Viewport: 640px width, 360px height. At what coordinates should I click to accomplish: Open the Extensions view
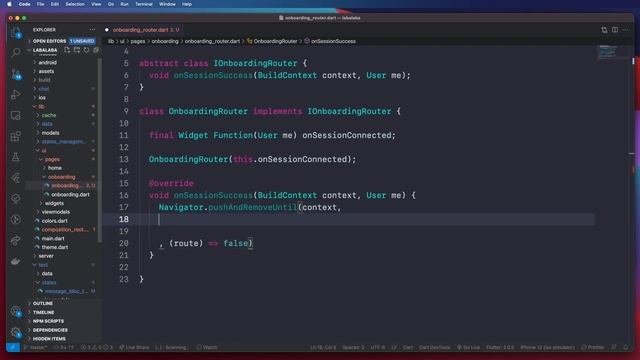[x=16, y=136]
